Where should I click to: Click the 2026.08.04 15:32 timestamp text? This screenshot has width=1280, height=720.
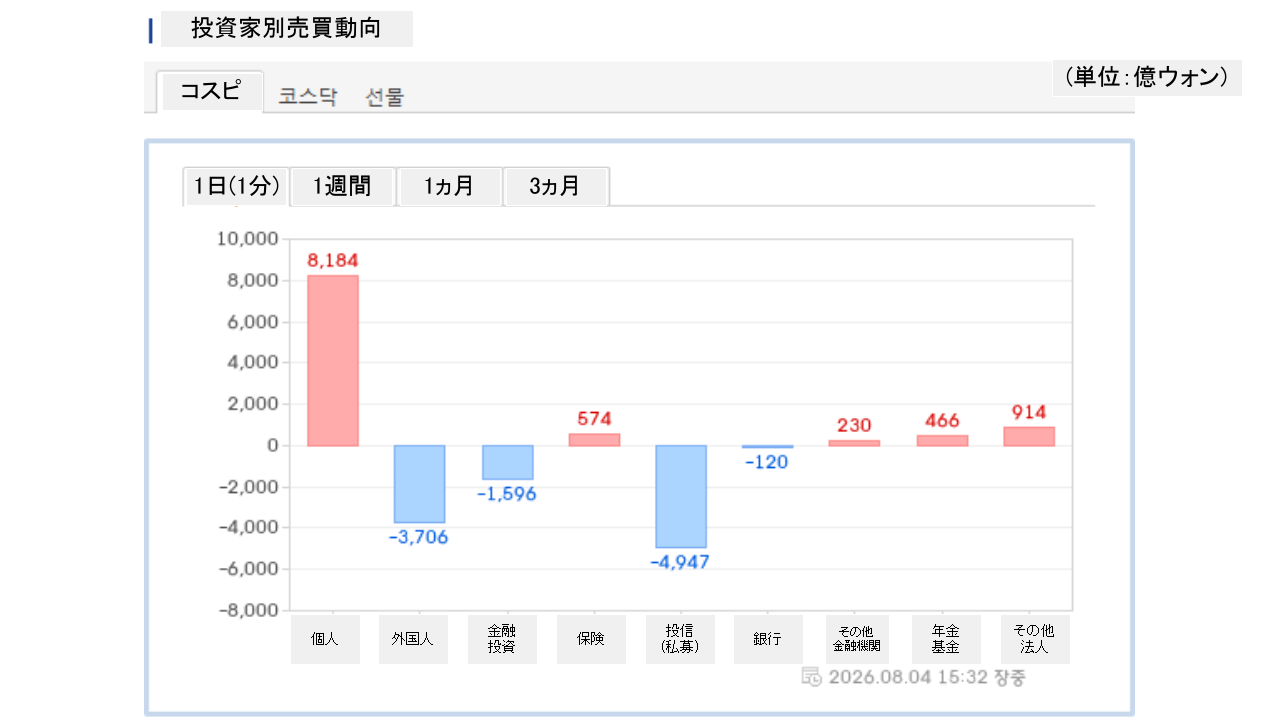908,677
